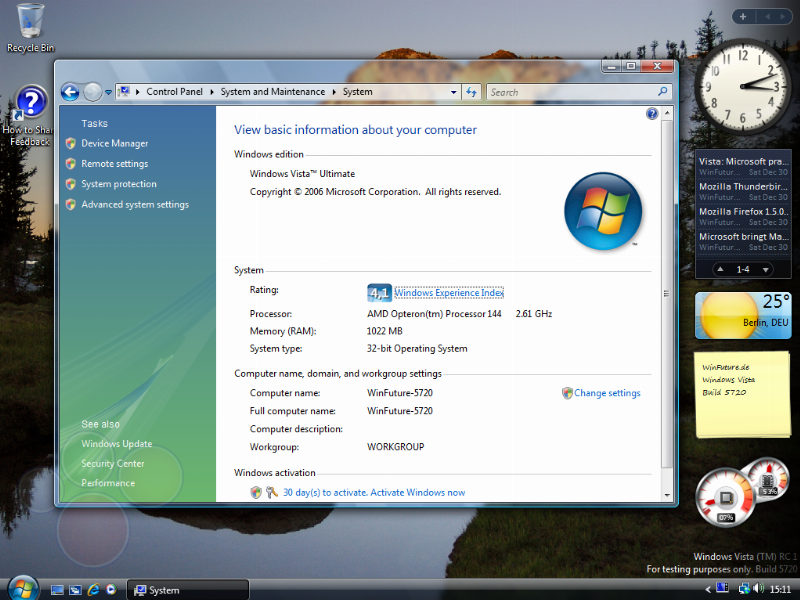
Task: Click Change settings for computer name
Action: tap(607, 393)
